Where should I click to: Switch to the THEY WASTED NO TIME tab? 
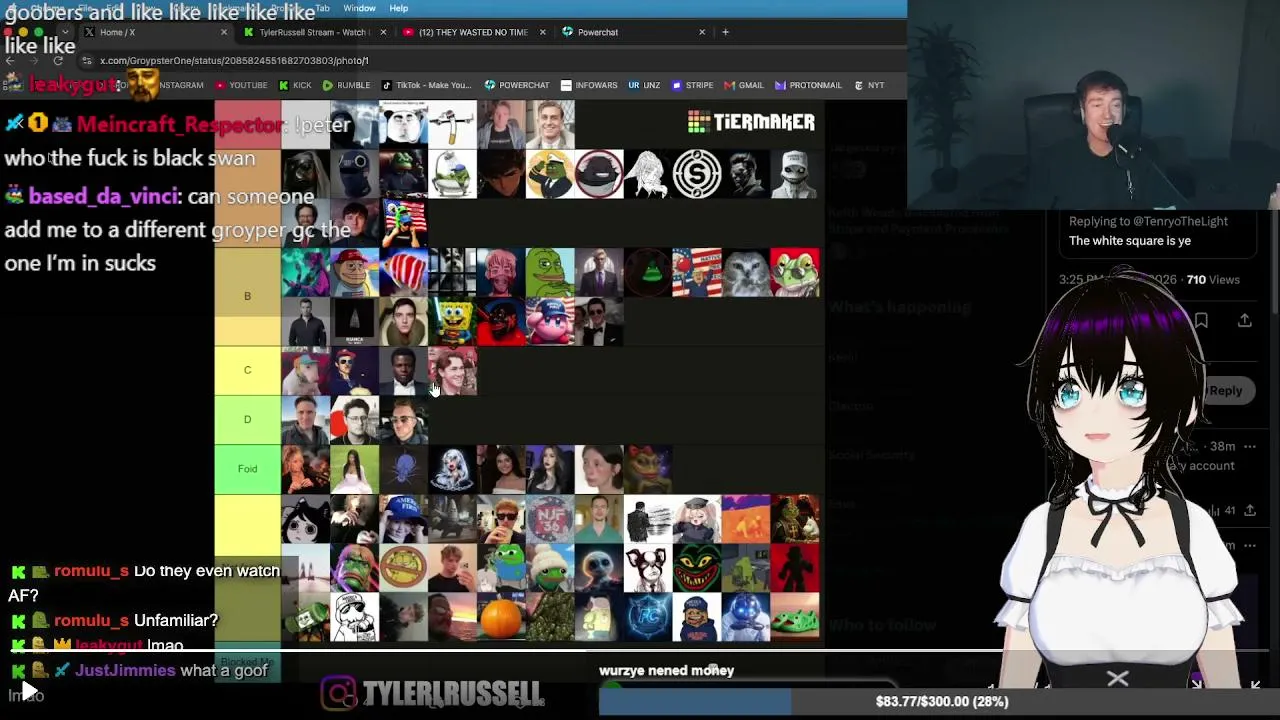coord(473,32)
